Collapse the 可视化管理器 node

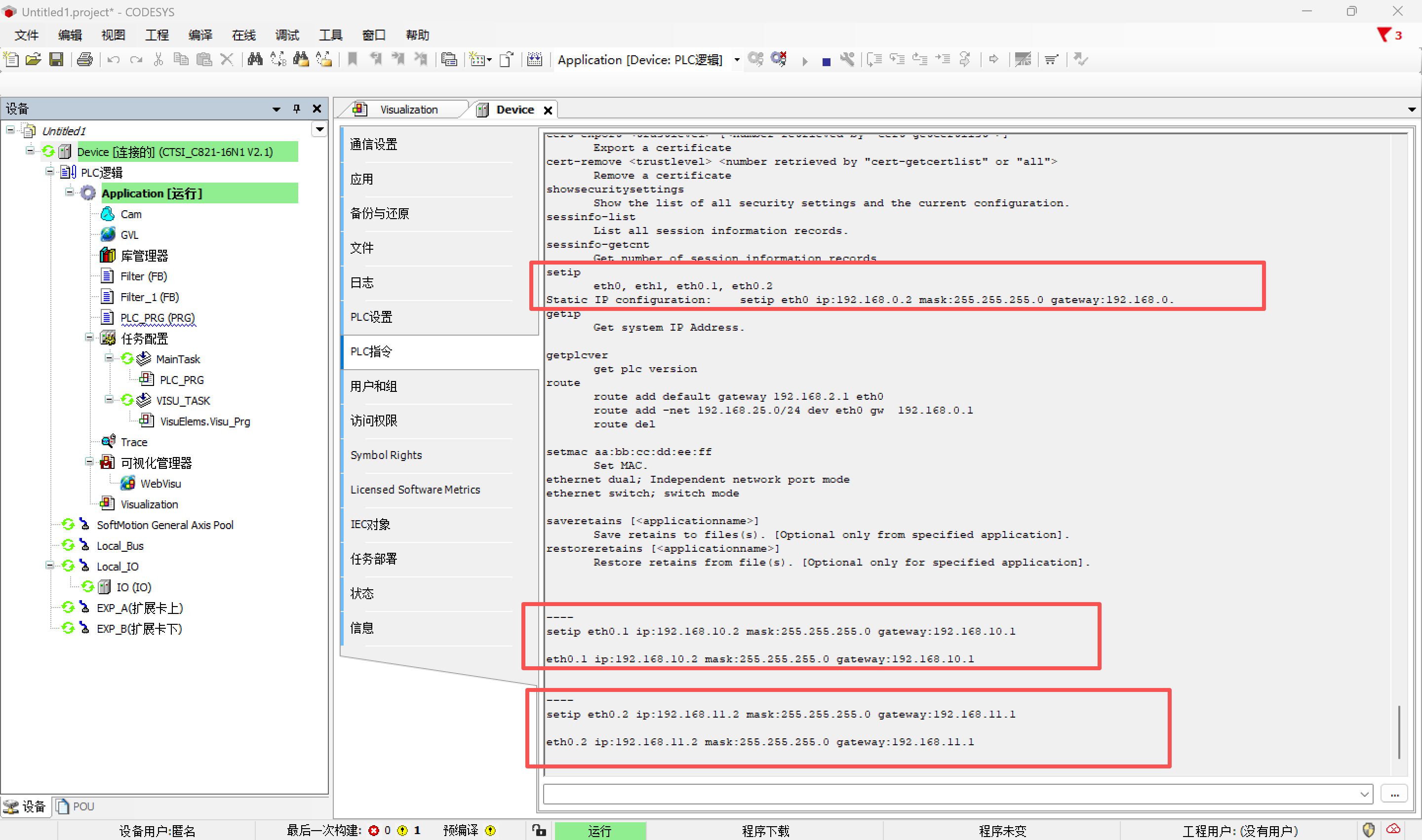pos(89,462)
